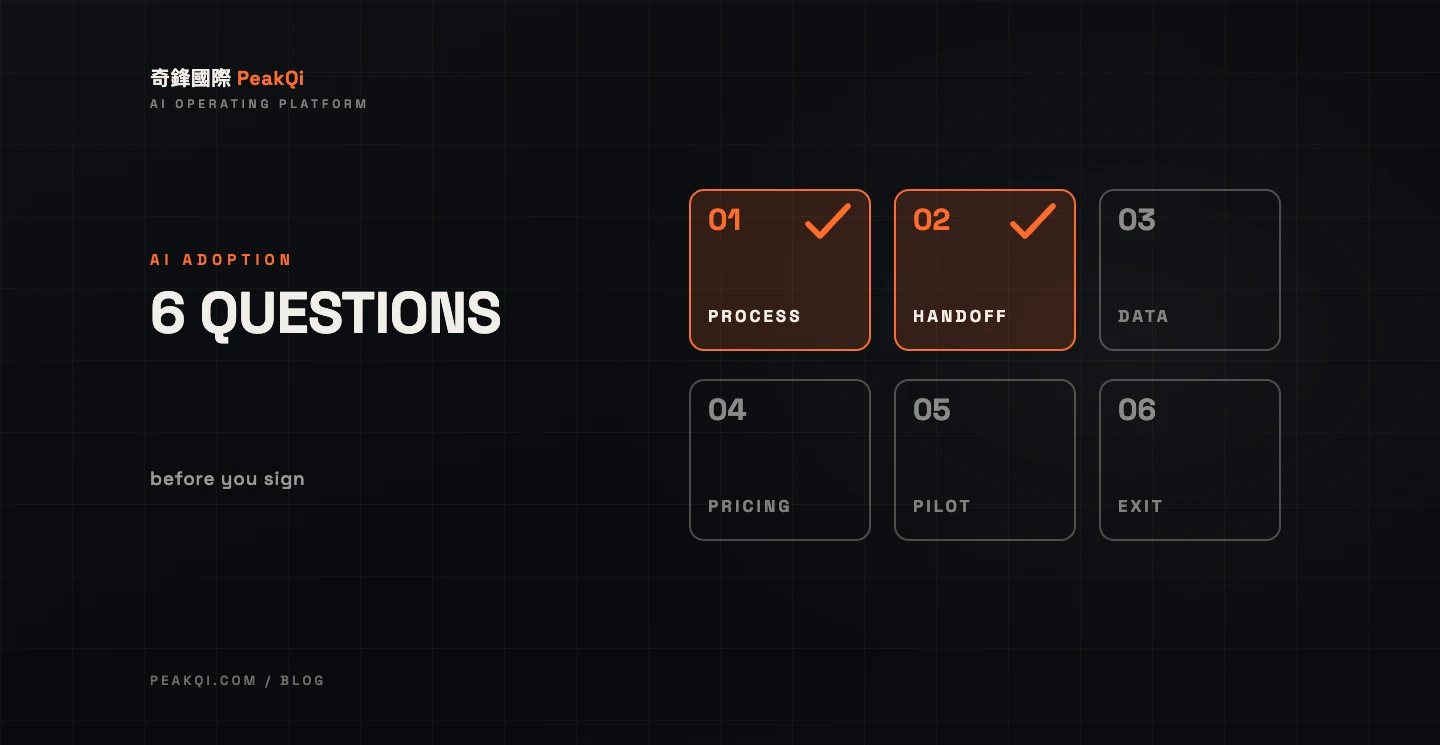Choose the 06 EXIT card
Image resolution: width=1440 pixels, height=745 pixels.
(x=1190, y=460)
